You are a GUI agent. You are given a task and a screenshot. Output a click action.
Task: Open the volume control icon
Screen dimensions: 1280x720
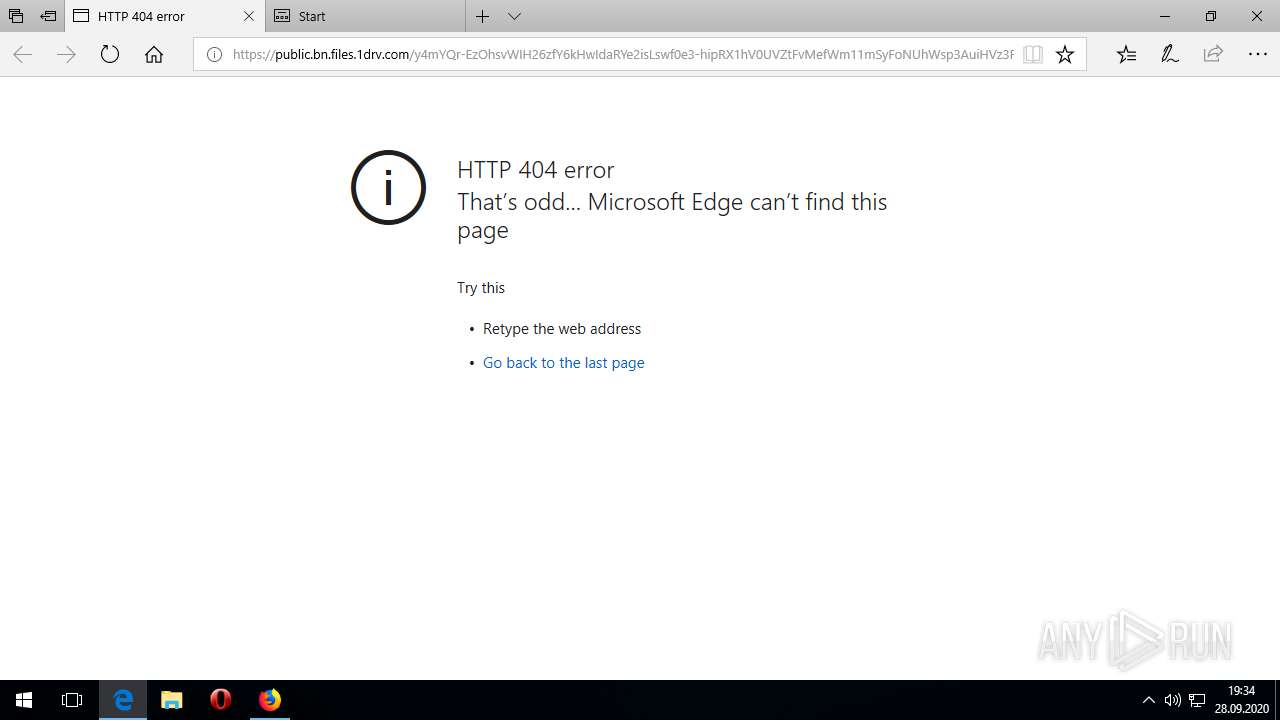pos(1172,700)
